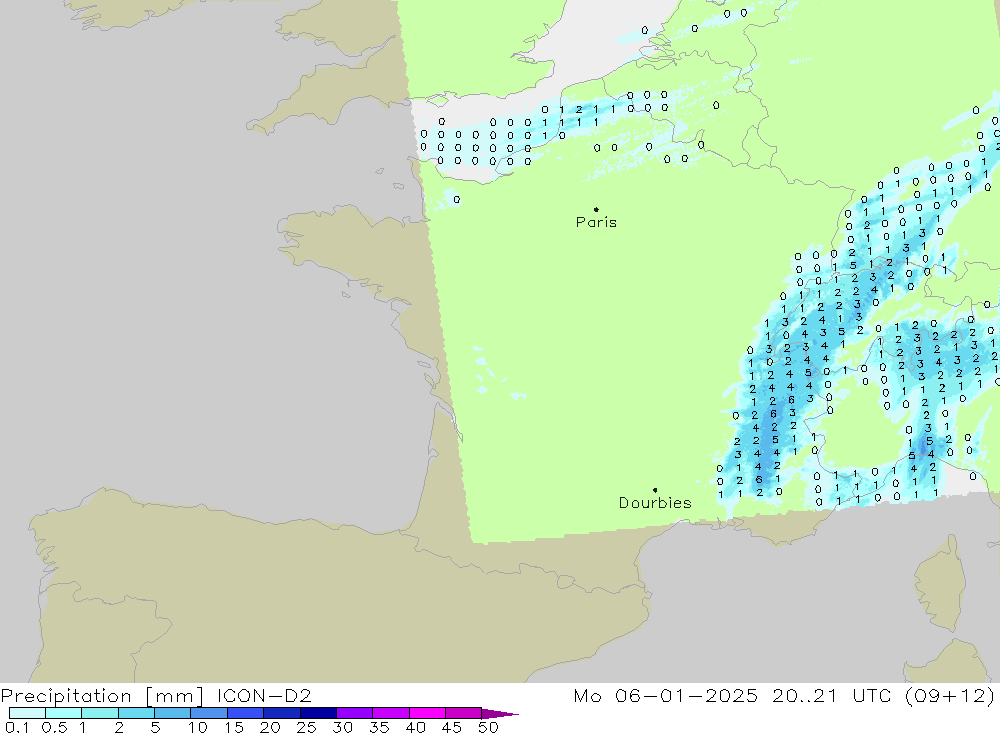Pick the 15–20 mm legend swatch
This screenshot has height=733, width=1000.
pyautogui.click(x=246, y=713)
